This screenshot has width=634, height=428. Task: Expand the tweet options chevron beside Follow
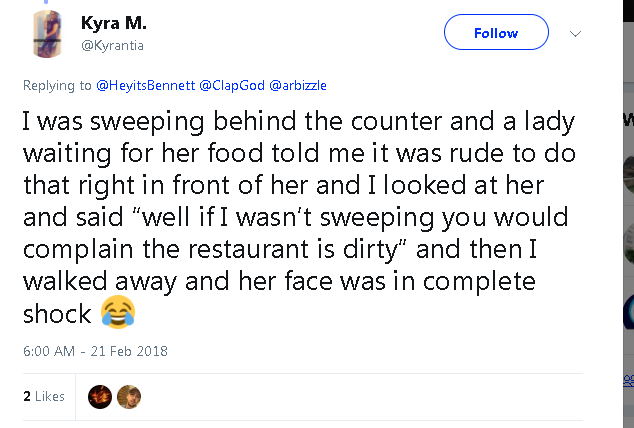coord(575,33)
